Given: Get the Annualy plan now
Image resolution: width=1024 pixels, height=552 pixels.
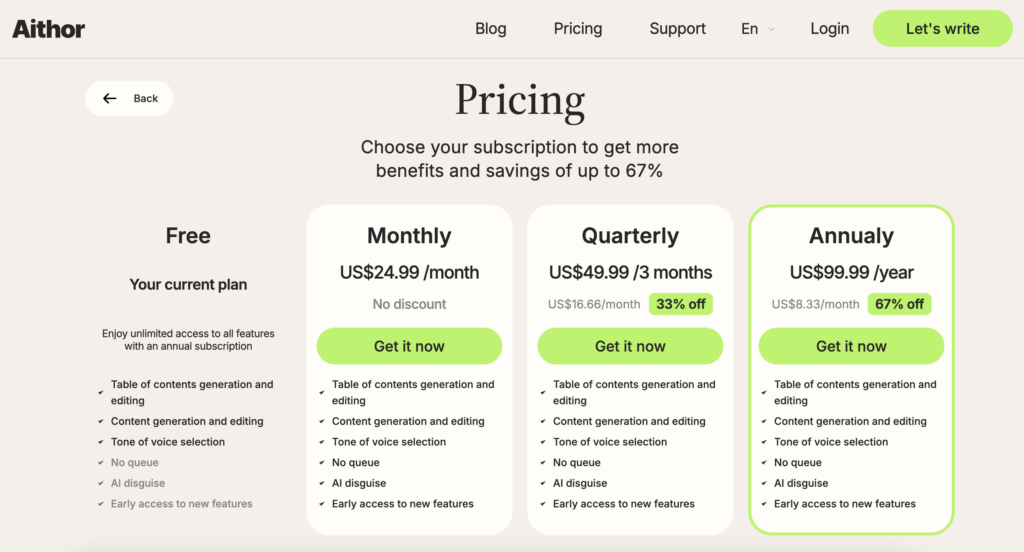Looking at the screenshot, I should [851, 346].
